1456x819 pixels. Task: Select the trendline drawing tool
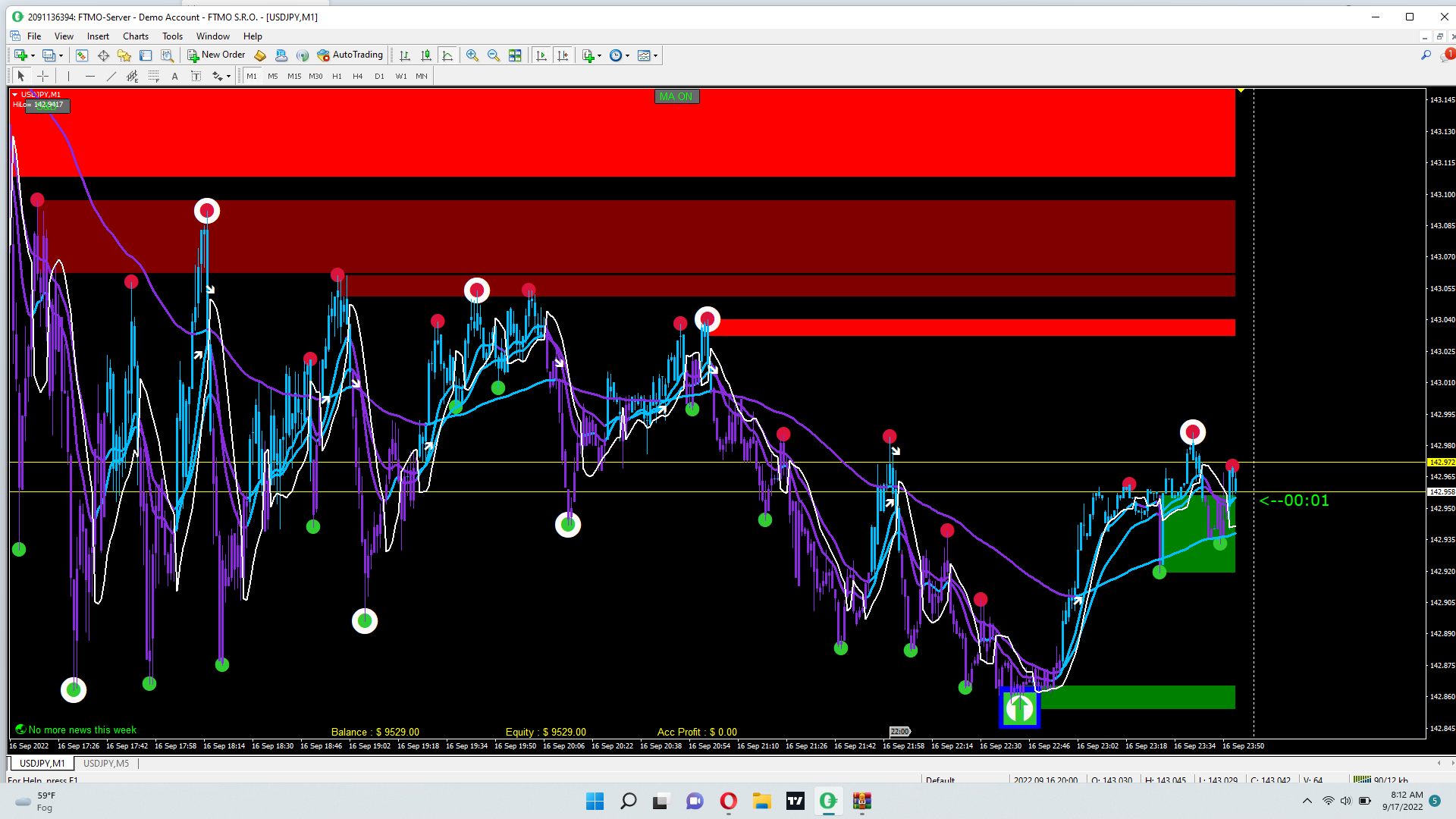pos(111,76)
